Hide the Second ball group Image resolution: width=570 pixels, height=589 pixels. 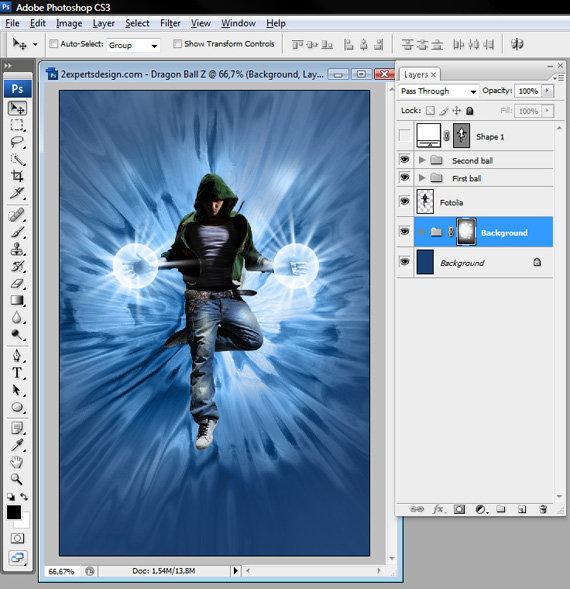click(x=405, y=160)
